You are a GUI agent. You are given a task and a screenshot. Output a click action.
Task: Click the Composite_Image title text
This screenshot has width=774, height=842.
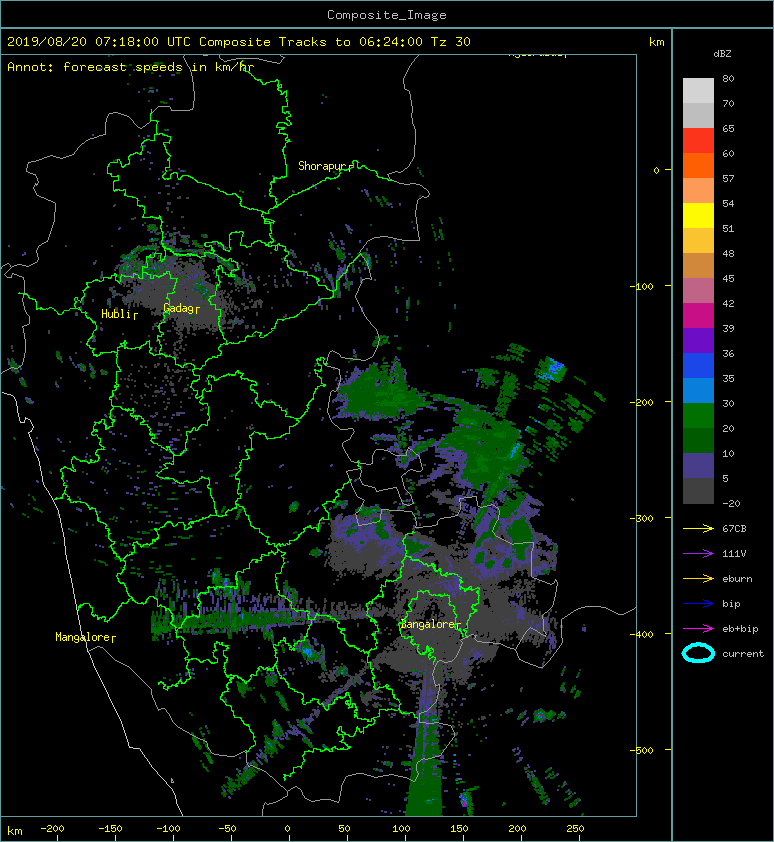(x=387, y=15)
